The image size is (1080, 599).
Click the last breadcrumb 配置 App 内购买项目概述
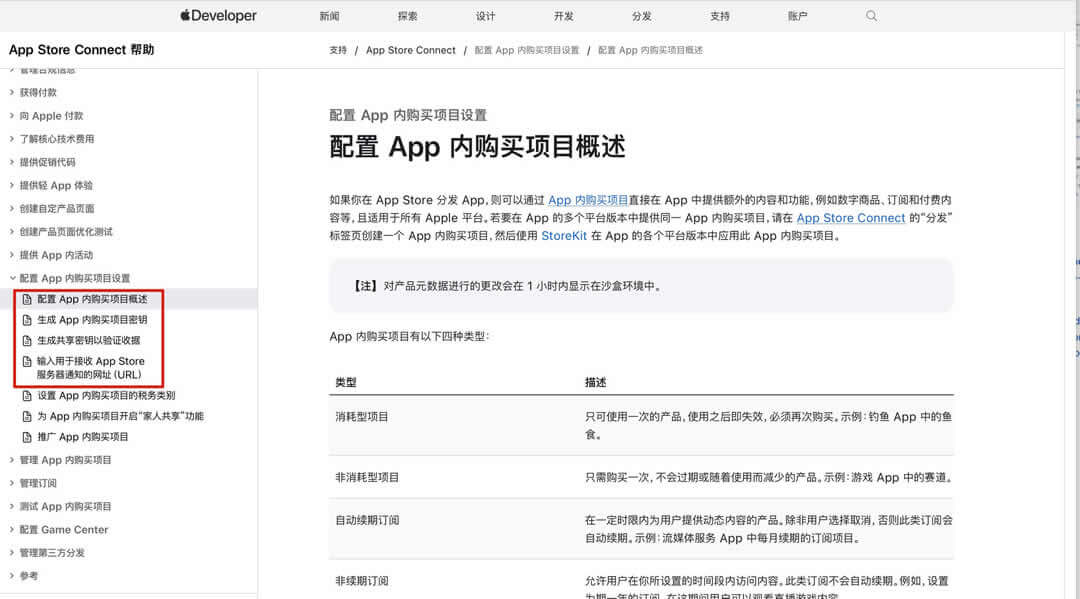650,50
